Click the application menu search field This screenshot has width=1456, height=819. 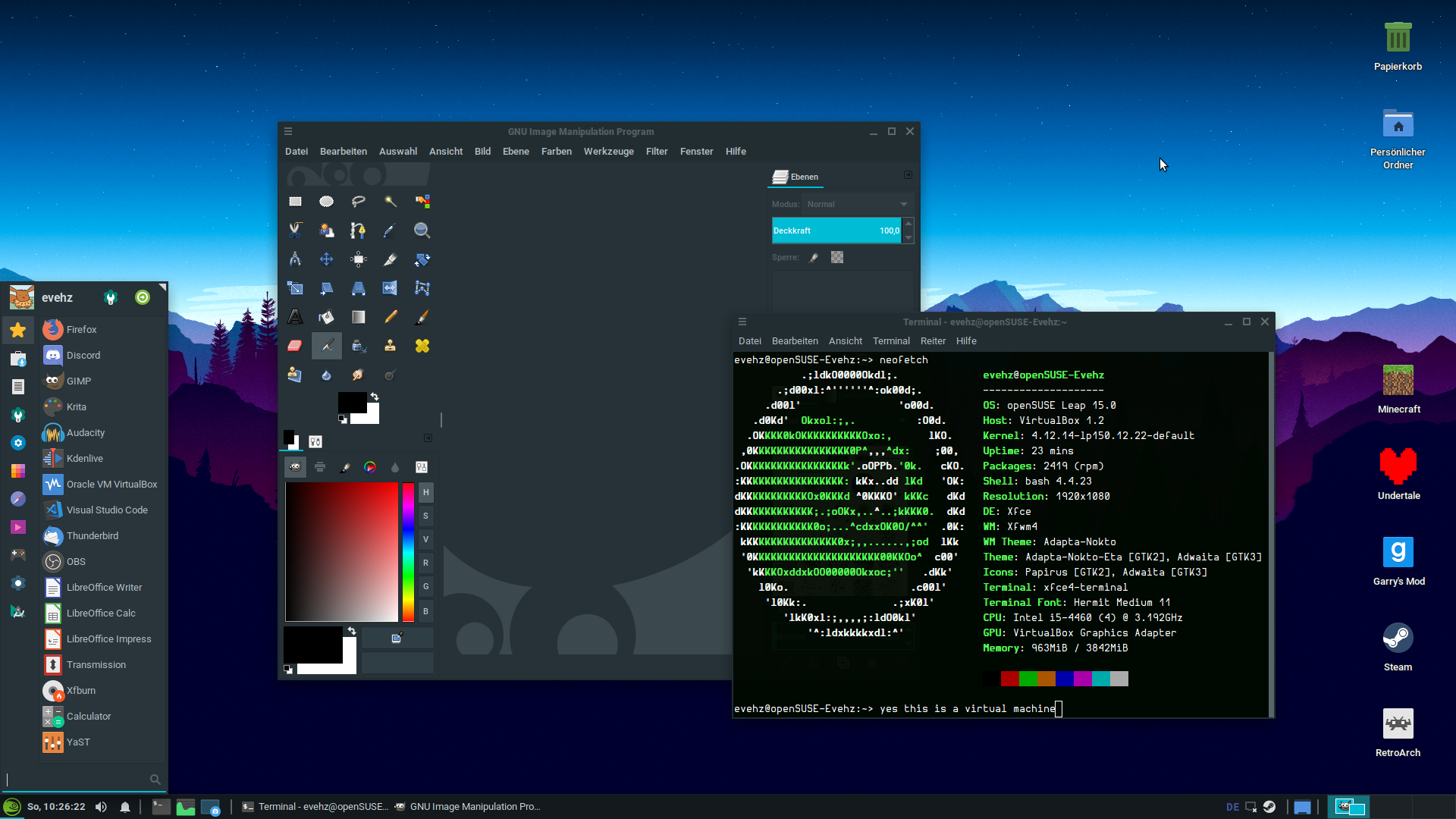tap(83, 780)
